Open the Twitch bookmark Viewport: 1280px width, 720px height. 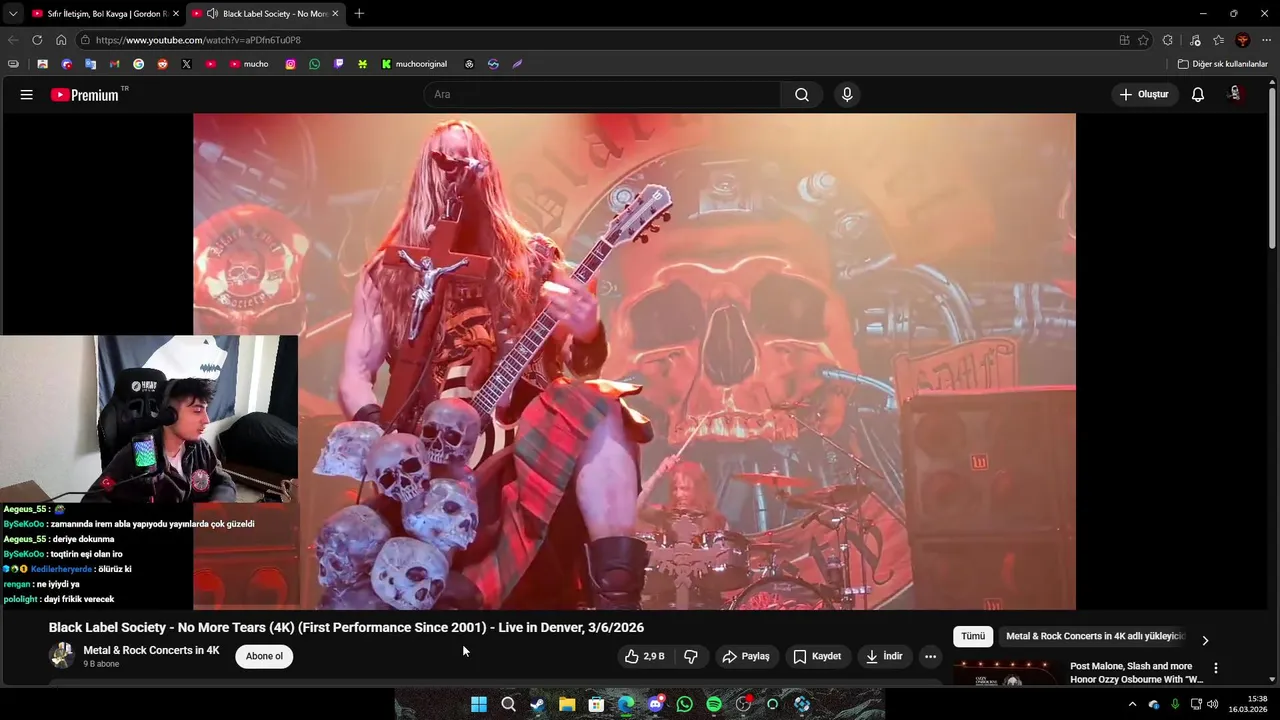coord(338,64)
